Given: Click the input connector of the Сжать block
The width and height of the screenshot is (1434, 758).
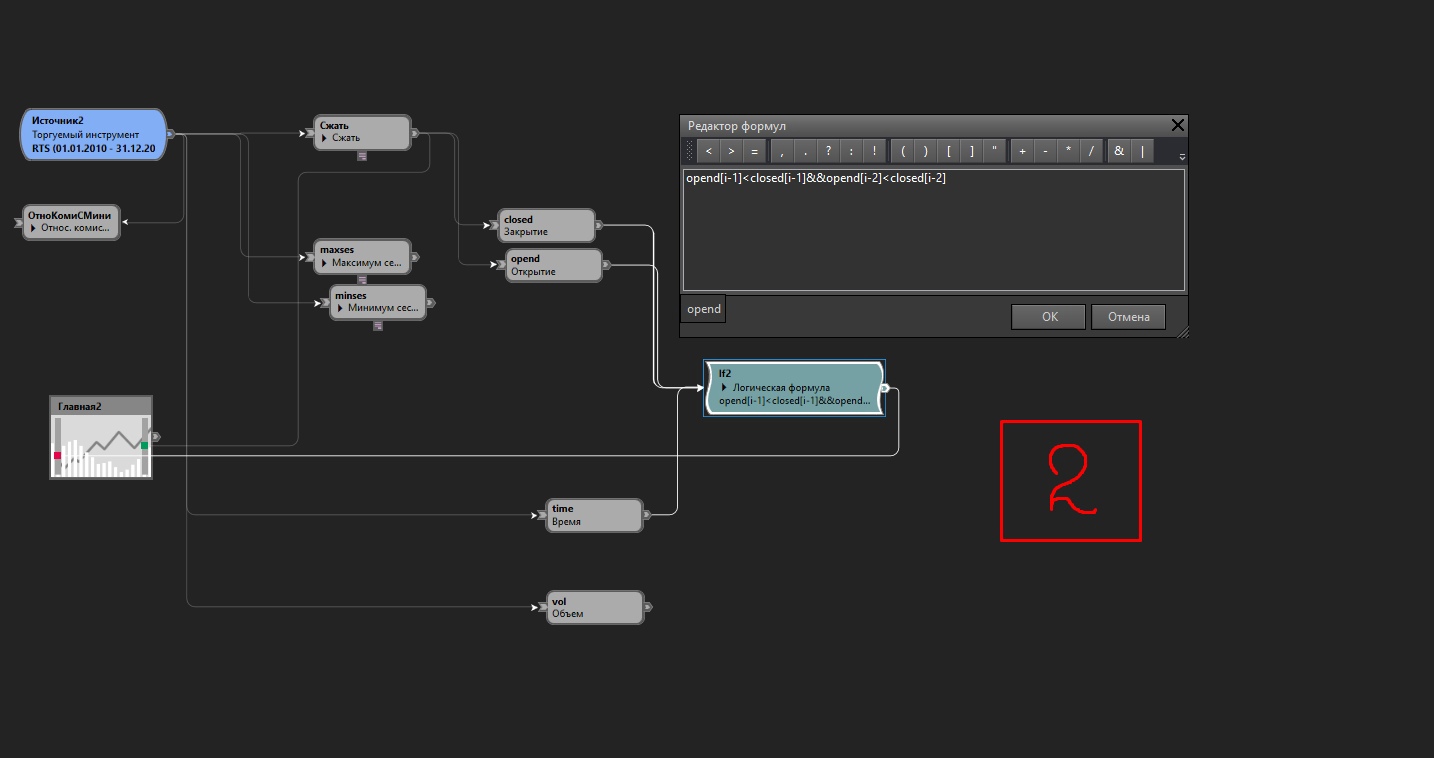Looking at the screenshot, I should [x=310, y=132].
